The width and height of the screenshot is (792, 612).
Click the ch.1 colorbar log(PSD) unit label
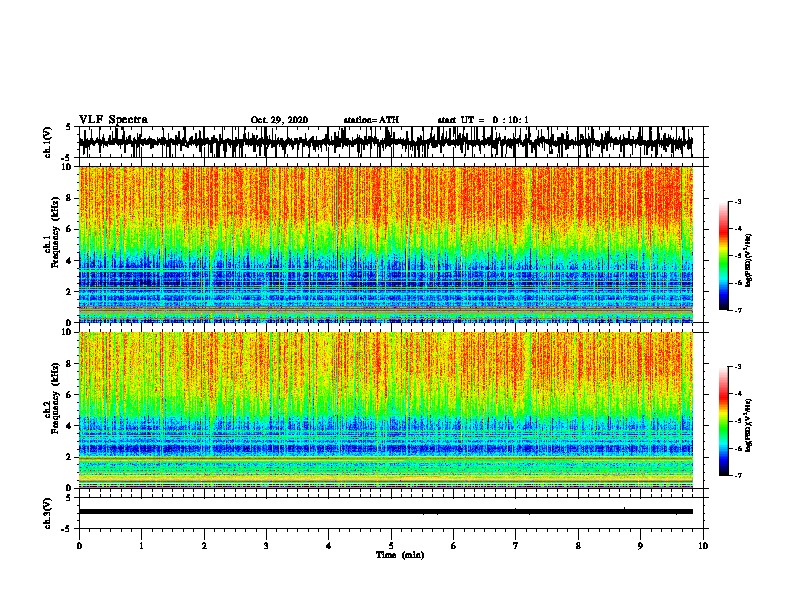(749, 260)
